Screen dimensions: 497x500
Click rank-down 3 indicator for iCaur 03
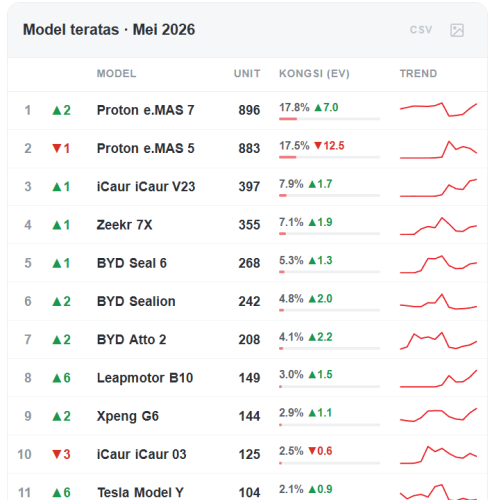[62, 454]
